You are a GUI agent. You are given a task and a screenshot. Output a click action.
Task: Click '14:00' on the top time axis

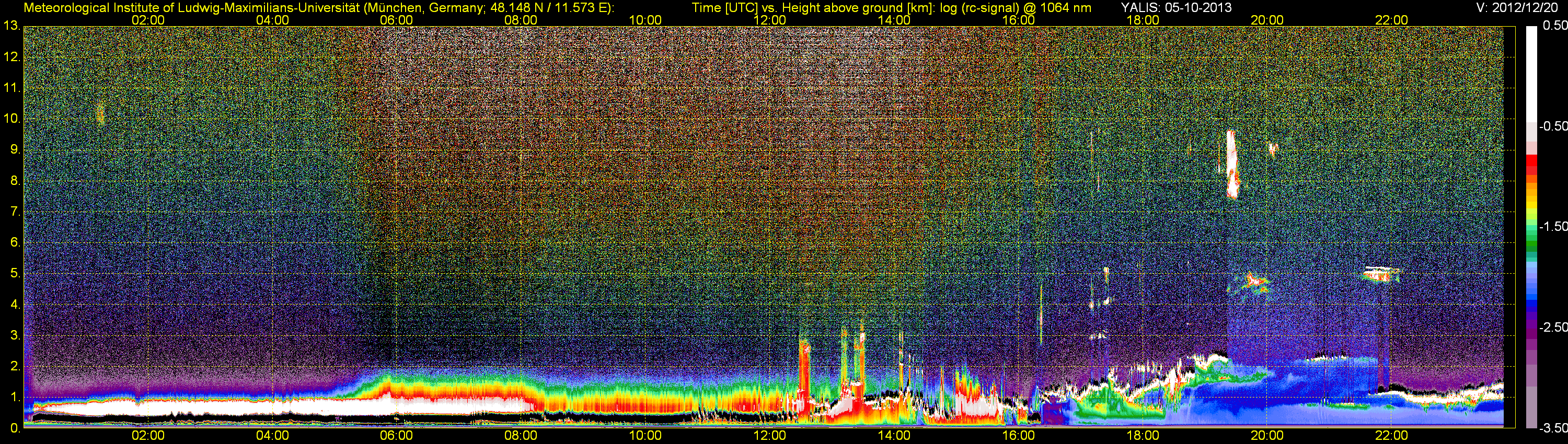(894, 20)
